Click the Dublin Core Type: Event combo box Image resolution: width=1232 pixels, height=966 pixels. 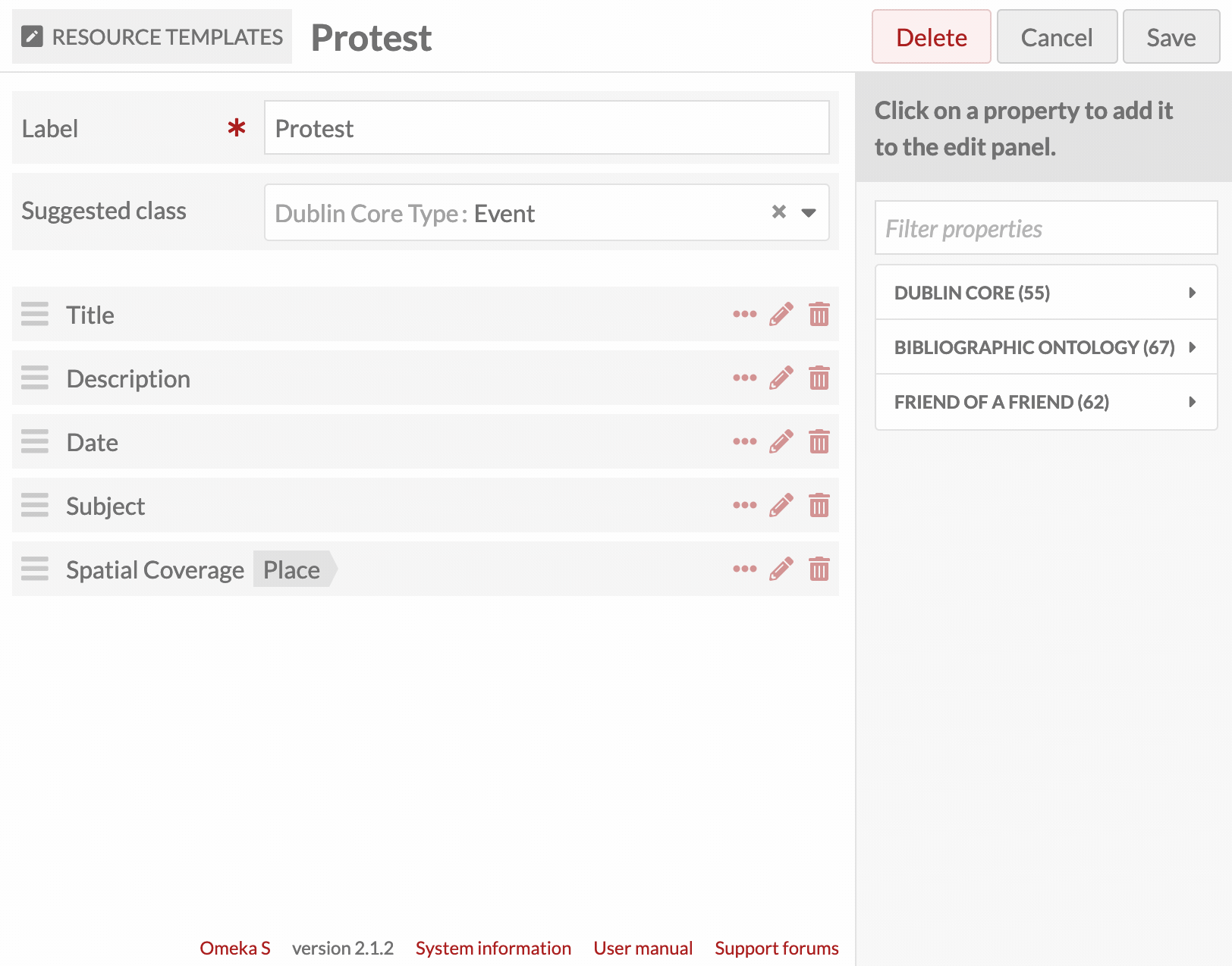point(546,213)
